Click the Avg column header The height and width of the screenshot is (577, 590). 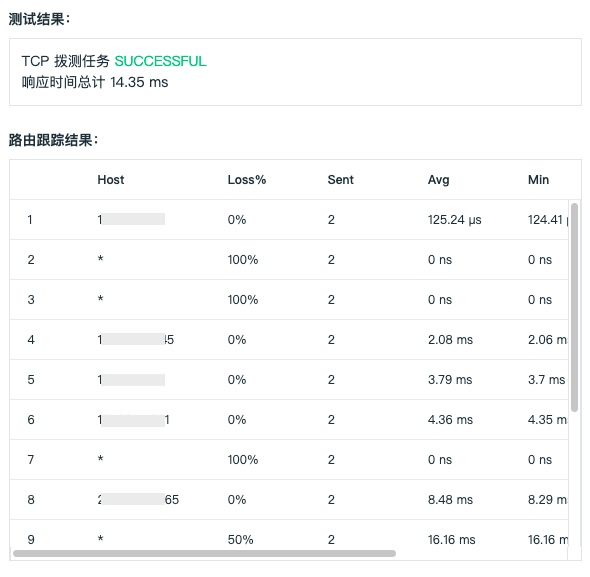click(x=438, y=180)
